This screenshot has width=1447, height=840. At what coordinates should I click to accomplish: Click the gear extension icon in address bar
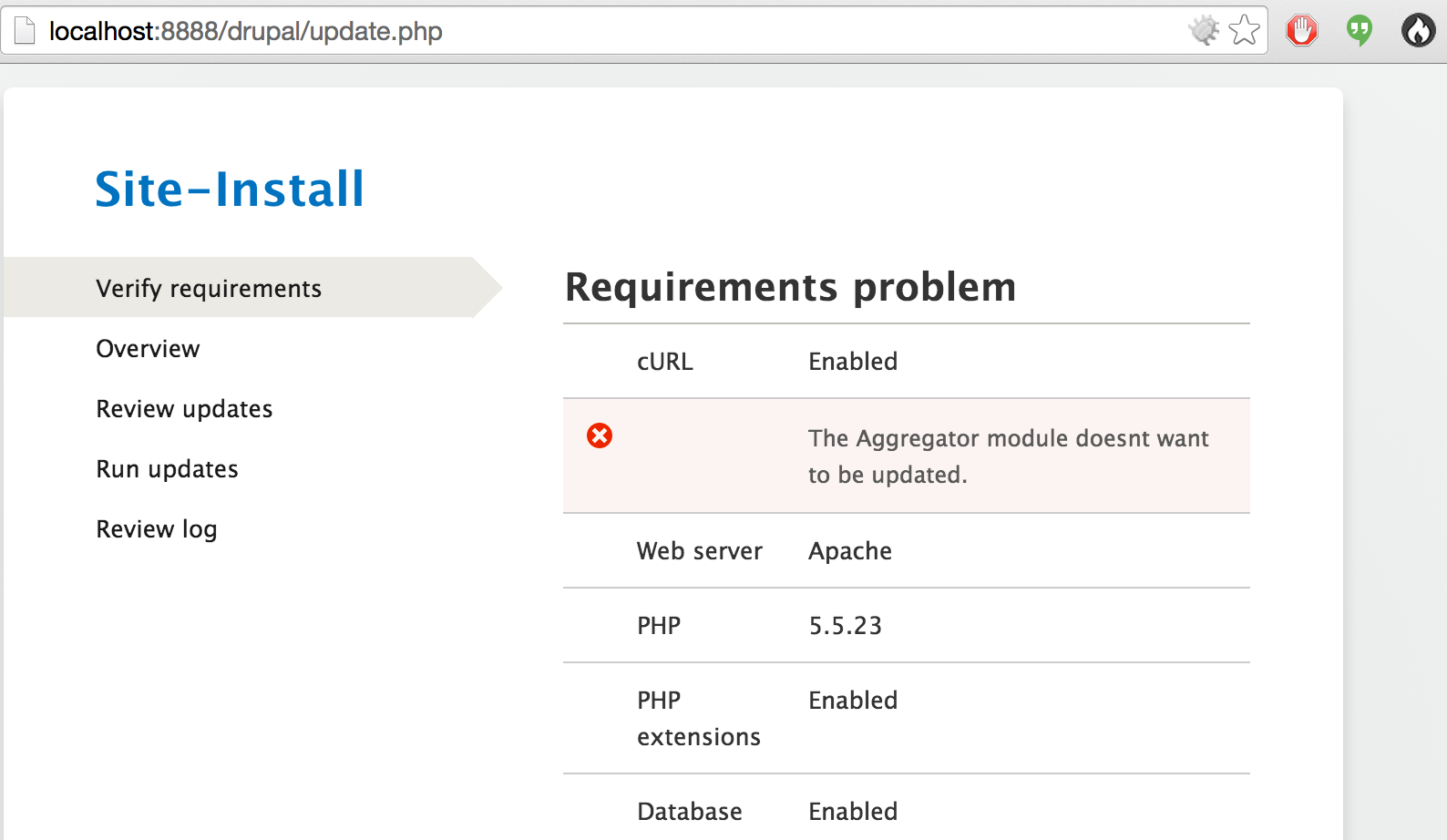coord(1204,30)
